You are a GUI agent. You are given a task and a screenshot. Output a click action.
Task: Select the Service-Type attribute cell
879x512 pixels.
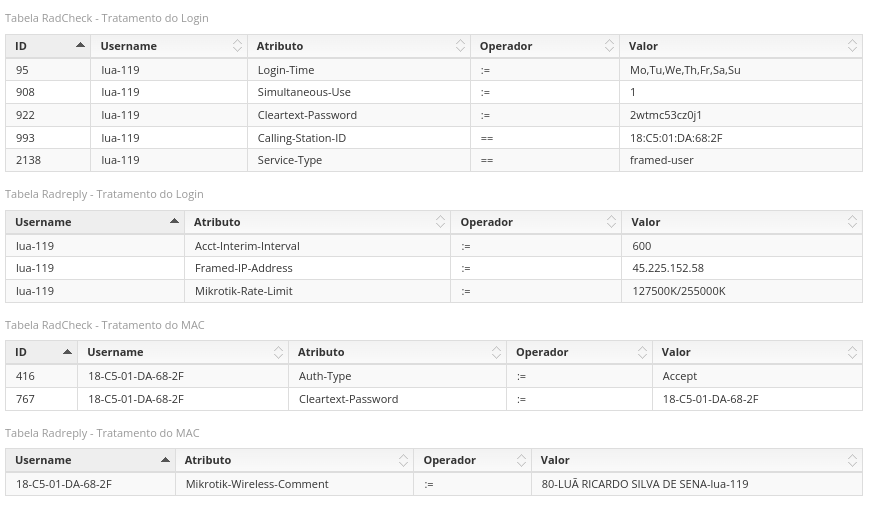point(359,160)
